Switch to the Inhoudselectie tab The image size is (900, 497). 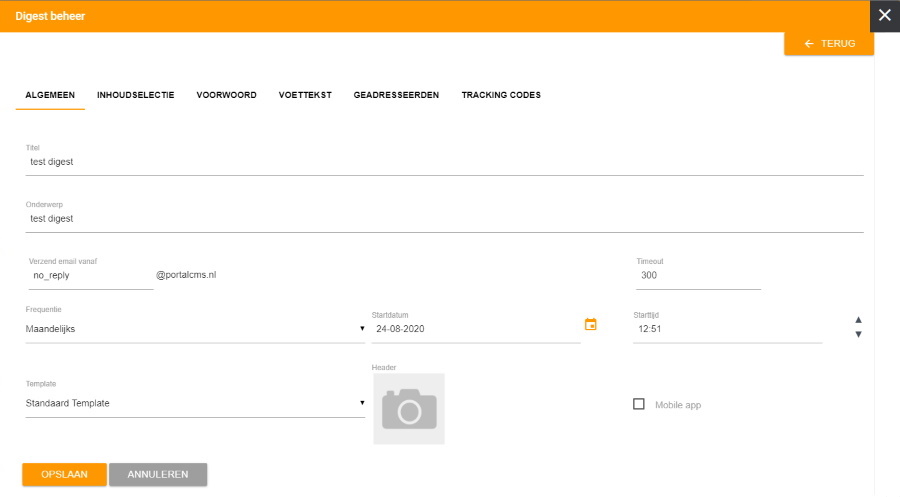pos(136,95)
